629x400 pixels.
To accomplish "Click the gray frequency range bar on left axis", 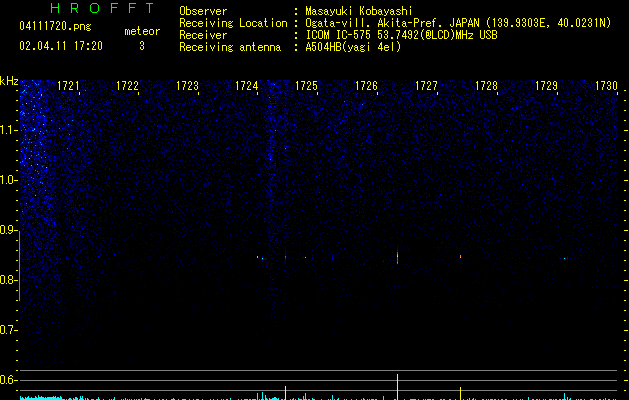I will pos(19,266).
